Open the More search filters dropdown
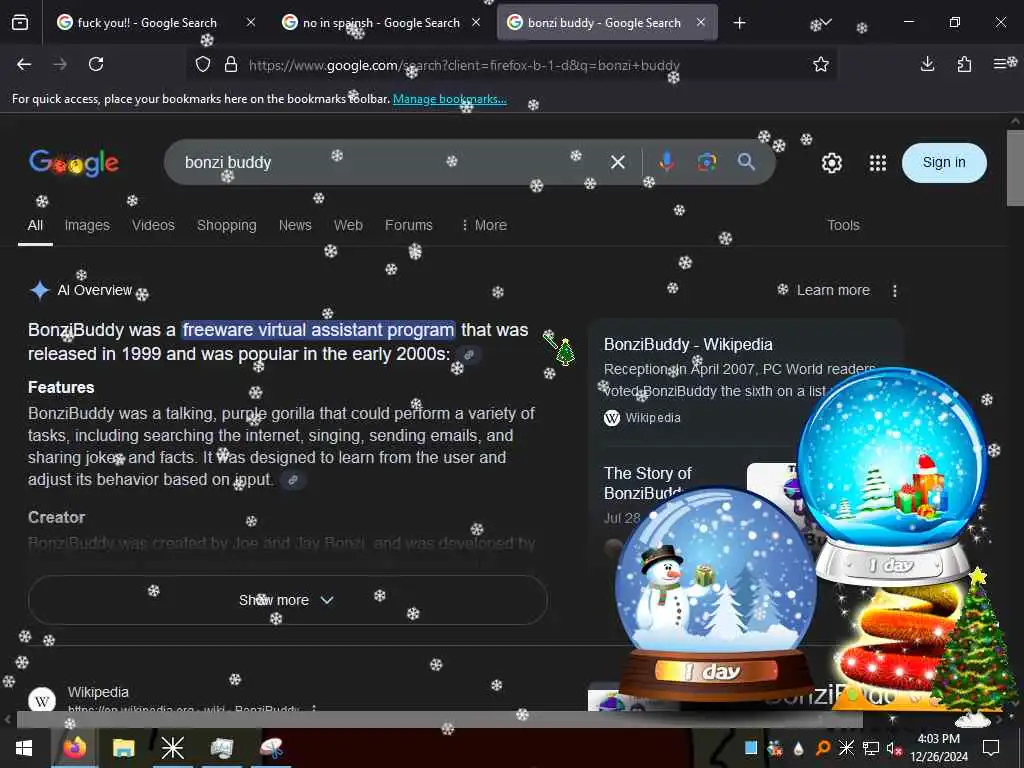This screenshot has height=768, width=1024. 484,225
